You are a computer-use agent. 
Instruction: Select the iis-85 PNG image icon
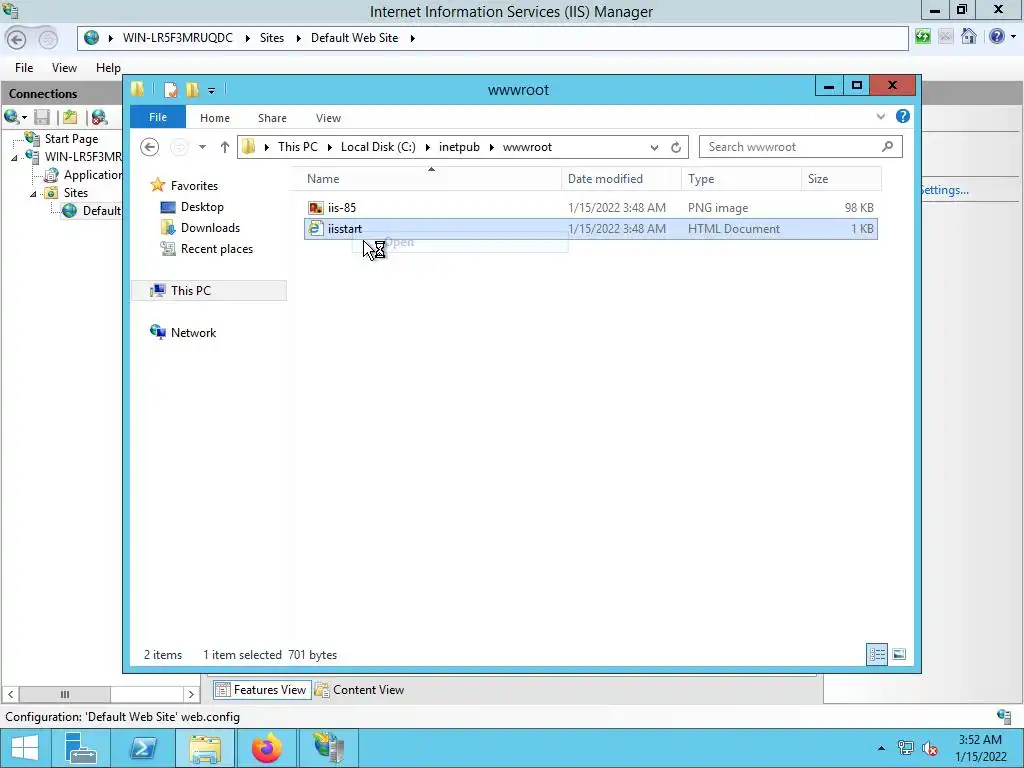tap(316, 208)
